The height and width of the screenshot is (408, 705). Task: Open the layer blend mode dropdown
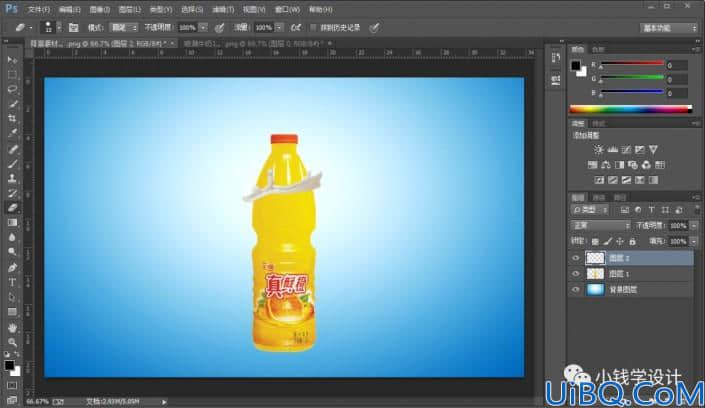(600, 225)
